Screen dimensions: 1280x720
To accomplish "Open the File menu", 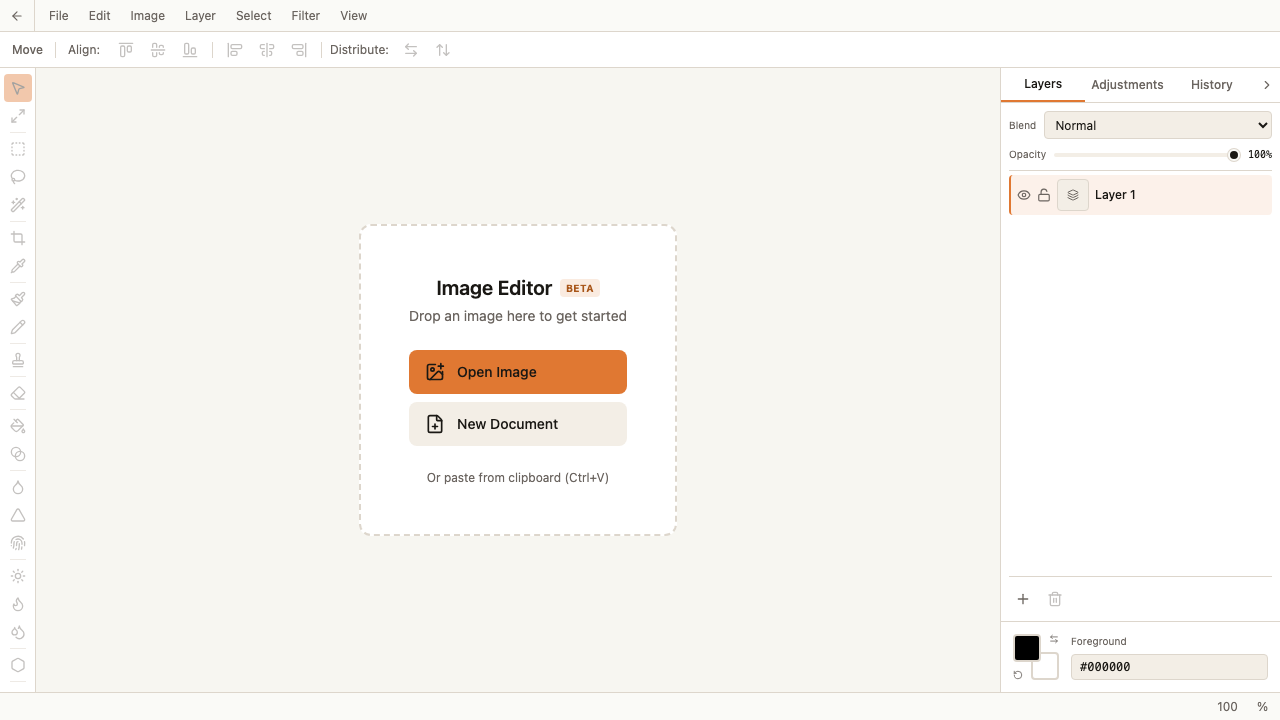I will [59, 16].
